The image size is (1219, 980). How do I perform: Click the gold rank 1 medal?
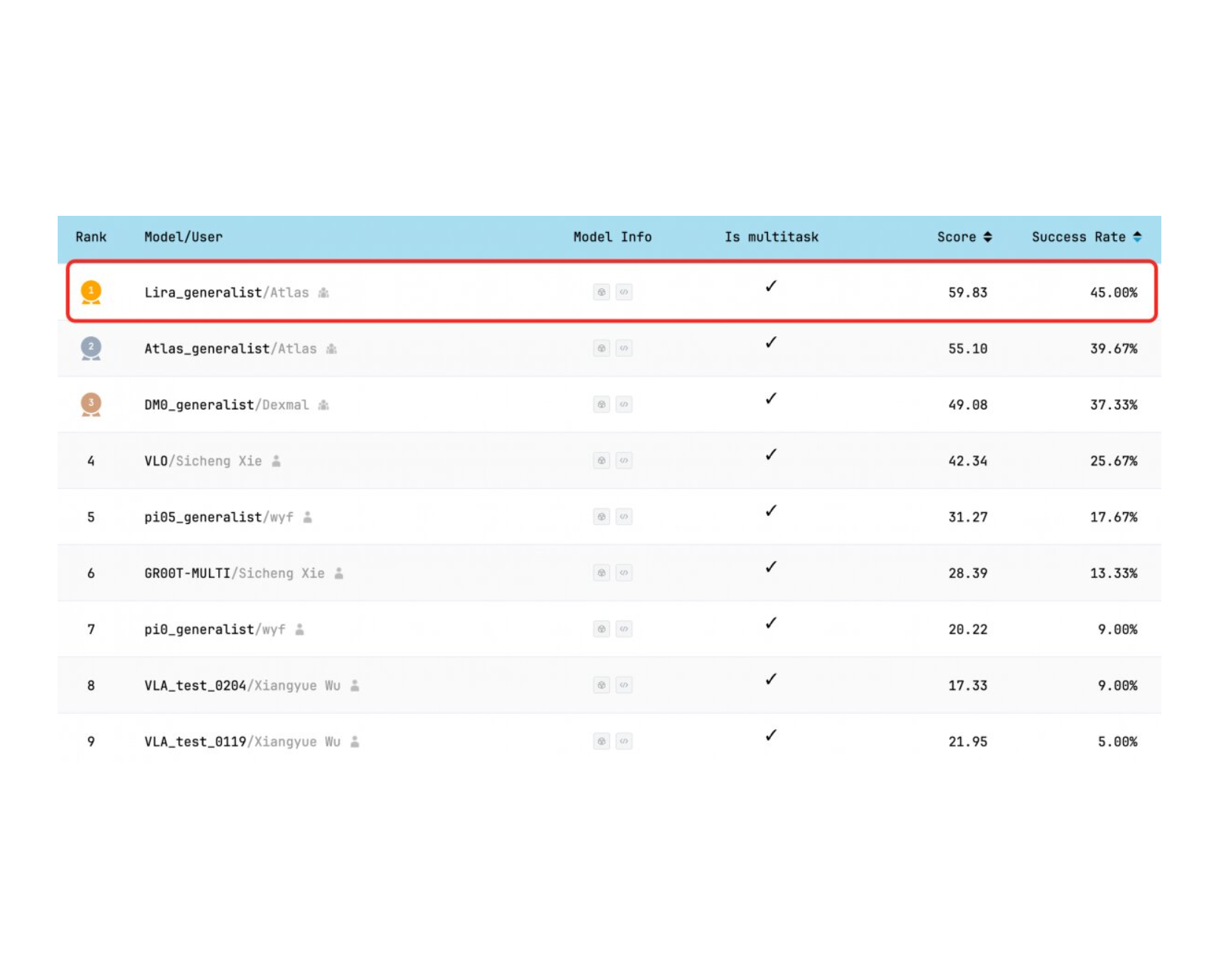click(91, 292)
